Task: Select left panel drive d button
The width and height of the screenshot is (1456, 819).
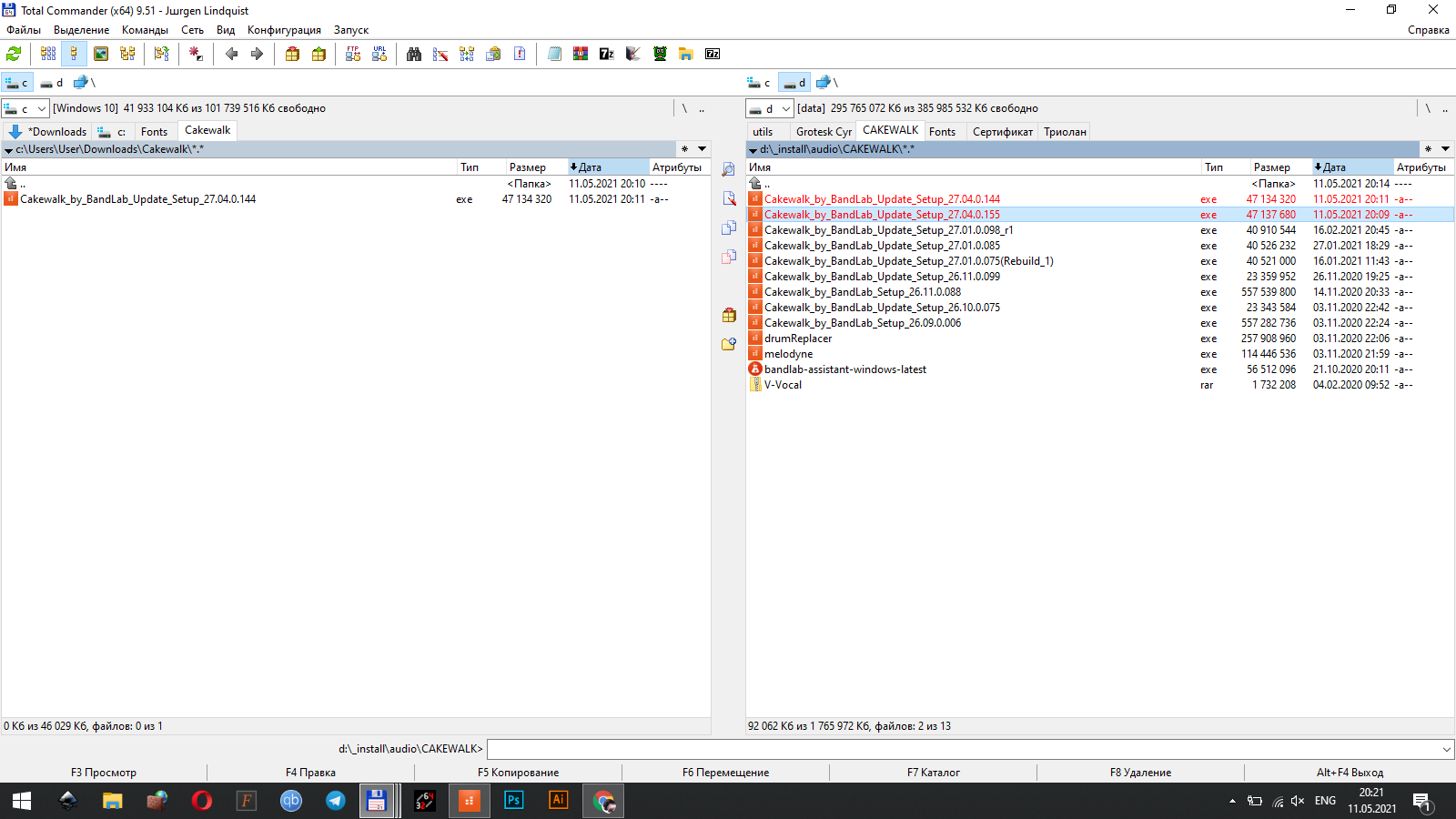Action: [52, 83]
